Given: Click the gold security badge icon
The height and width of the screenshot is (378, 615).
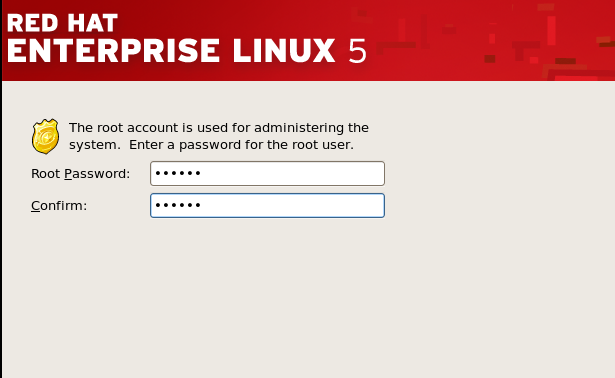Looking at the screenshot, I should coord(45,136).
